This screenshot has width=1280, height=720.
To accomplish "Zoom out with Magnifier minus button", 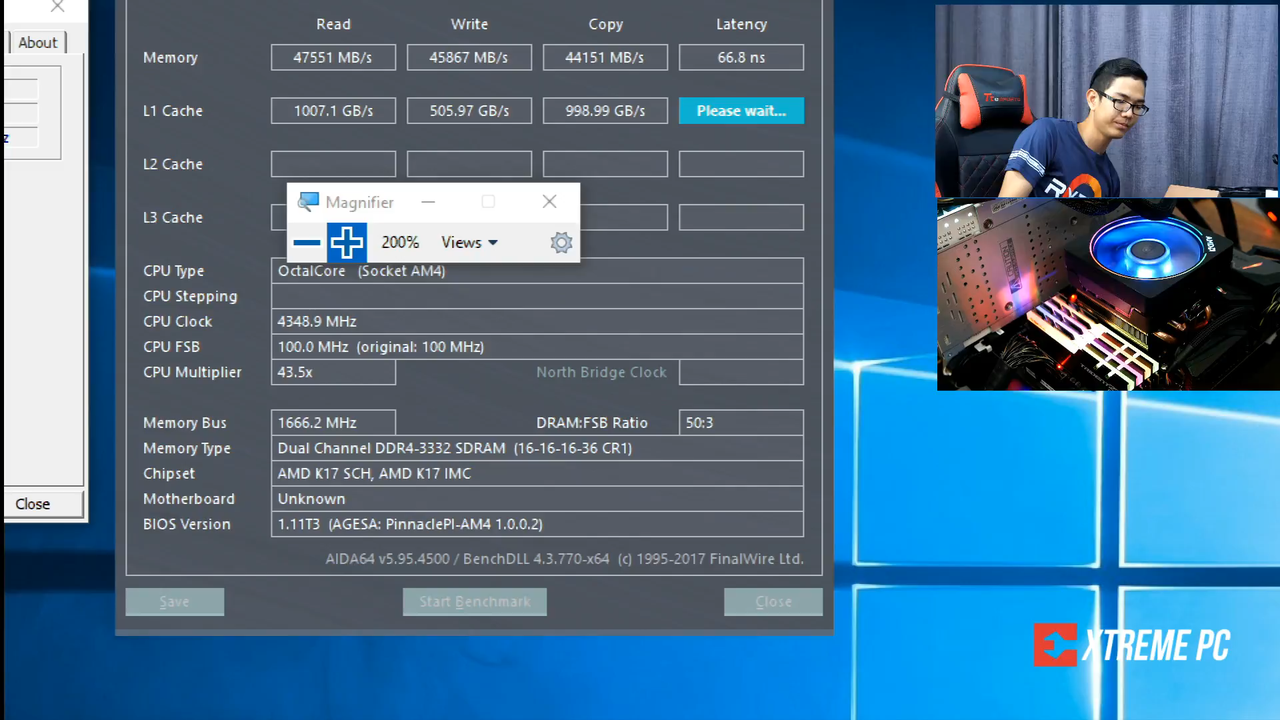I will tap(307, 242).
